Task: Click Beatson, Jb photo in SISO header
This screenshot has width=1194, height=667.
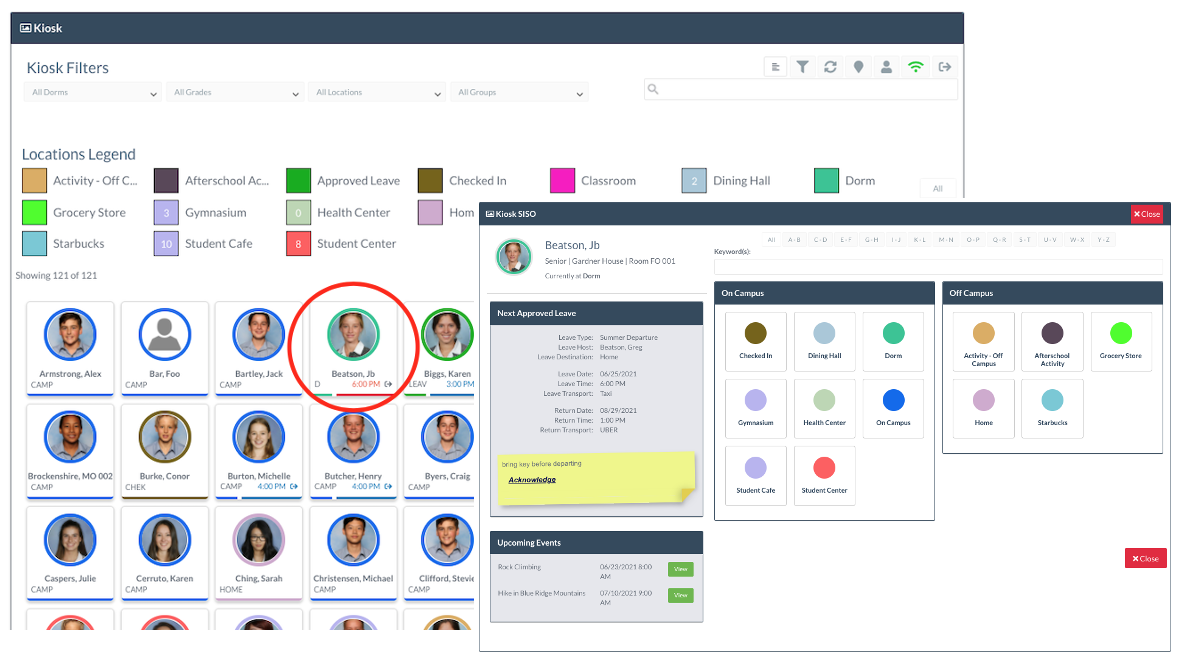Action: pos(513,257)
